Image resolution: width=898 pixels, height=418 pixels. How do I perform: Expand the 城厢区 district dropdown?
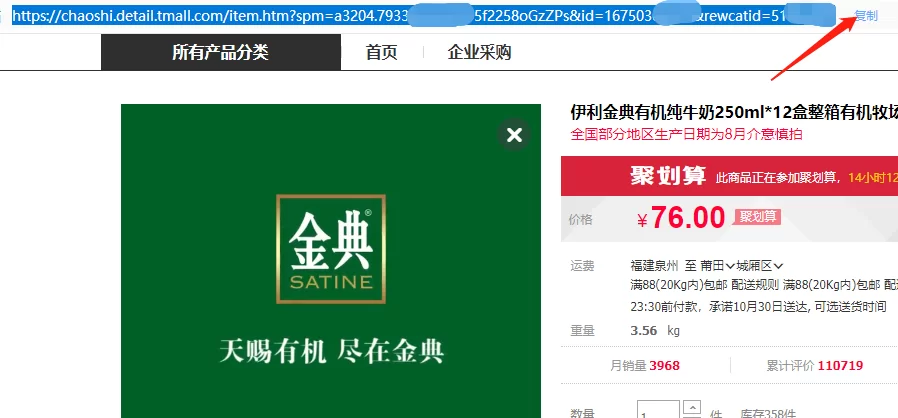760,266
